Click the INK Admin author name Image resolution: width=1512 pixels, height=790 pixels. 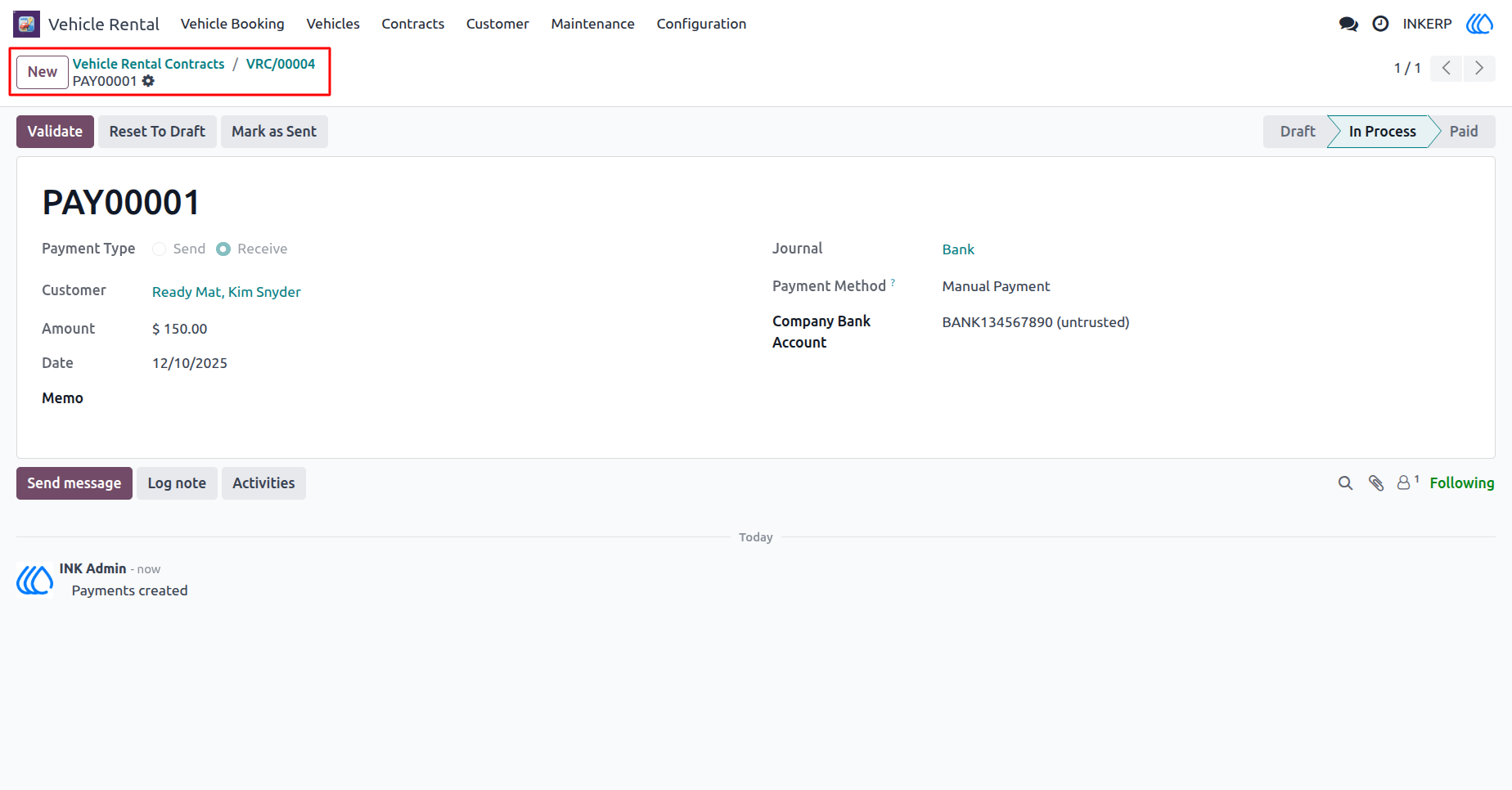[x=92, y=568]
